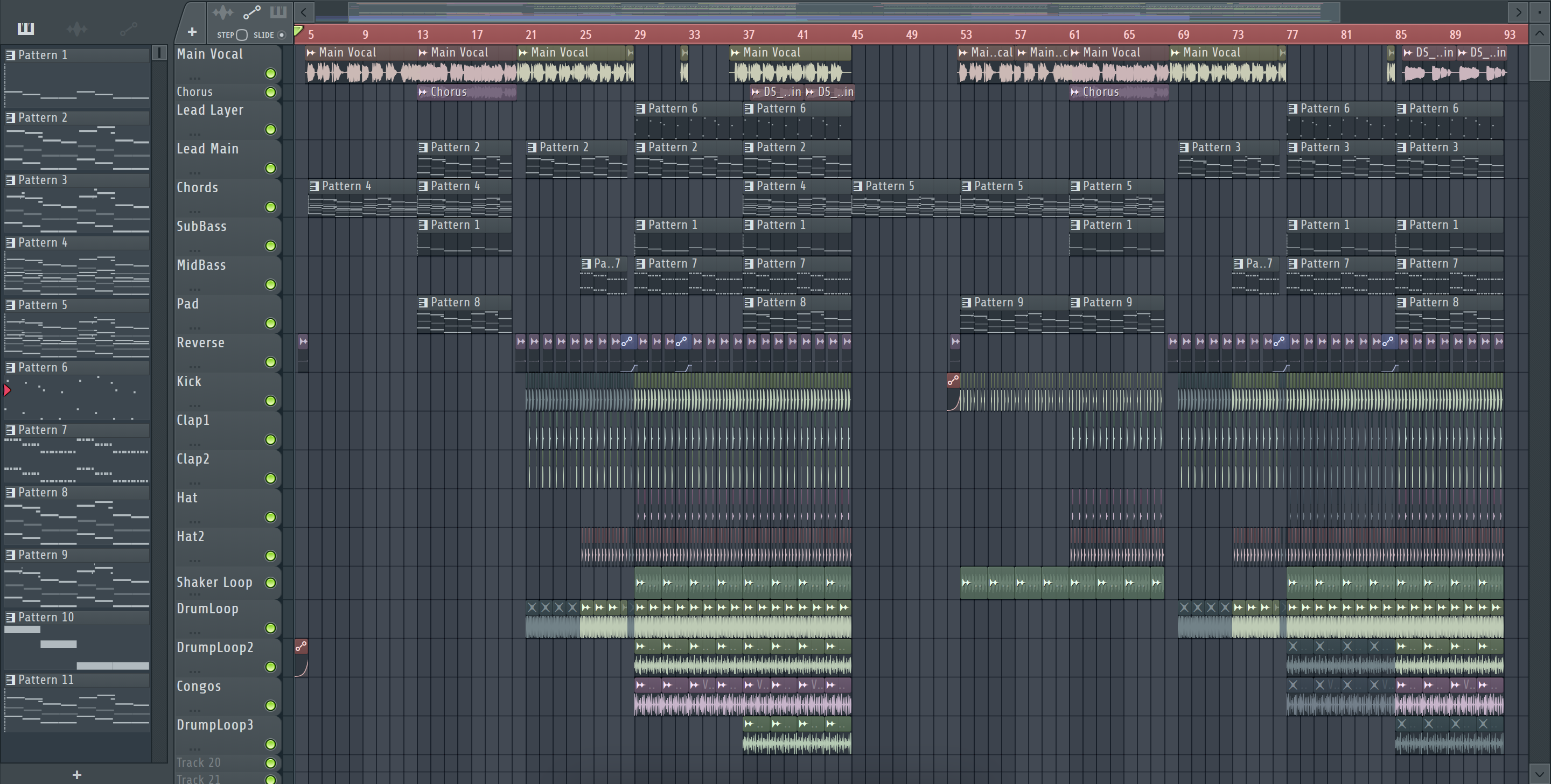
Task: Select the Pad track header
Action: click(228, 314)
